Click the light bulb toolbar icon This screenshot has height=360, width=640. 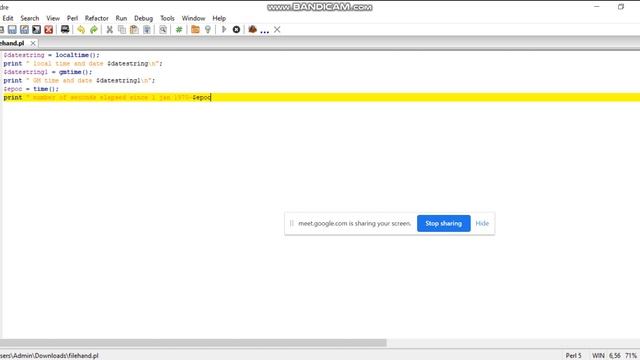click(208, 29)
